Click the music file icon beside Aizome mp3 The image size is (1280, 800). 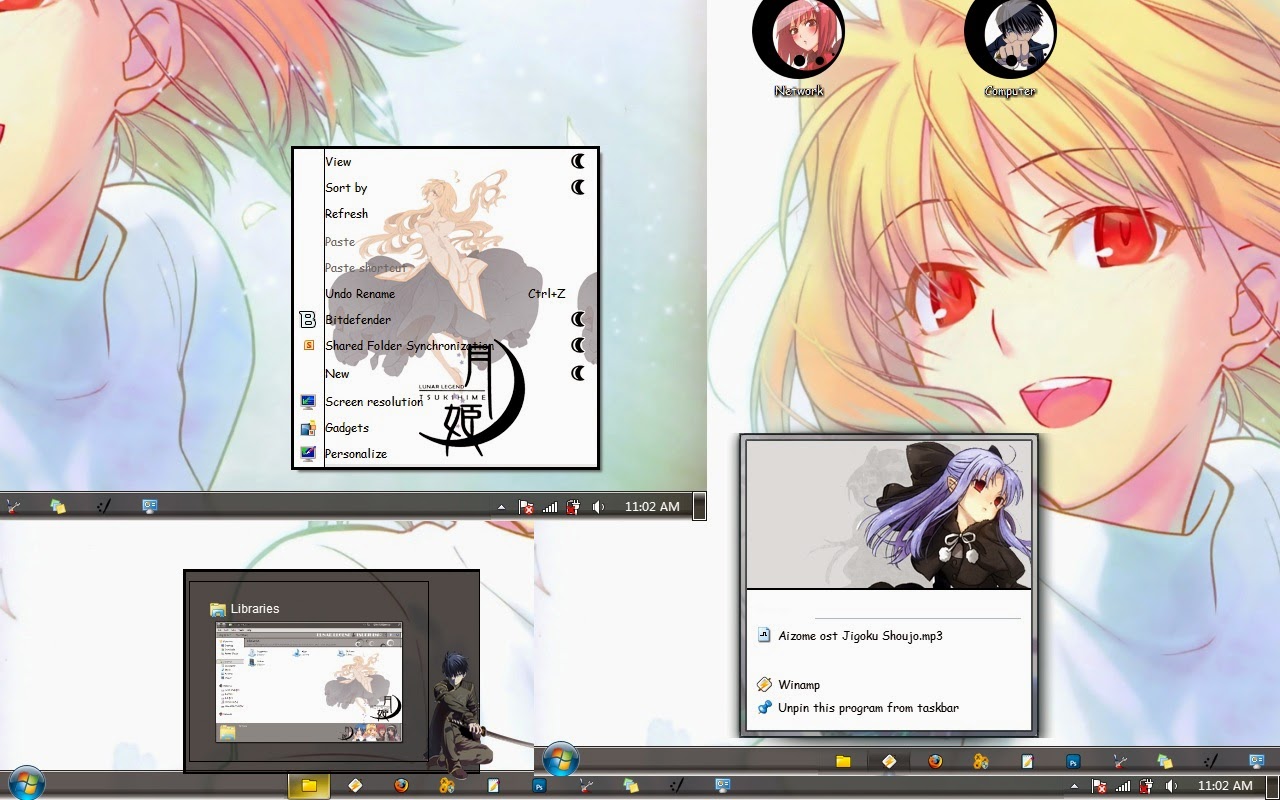(x=764, y=635)
